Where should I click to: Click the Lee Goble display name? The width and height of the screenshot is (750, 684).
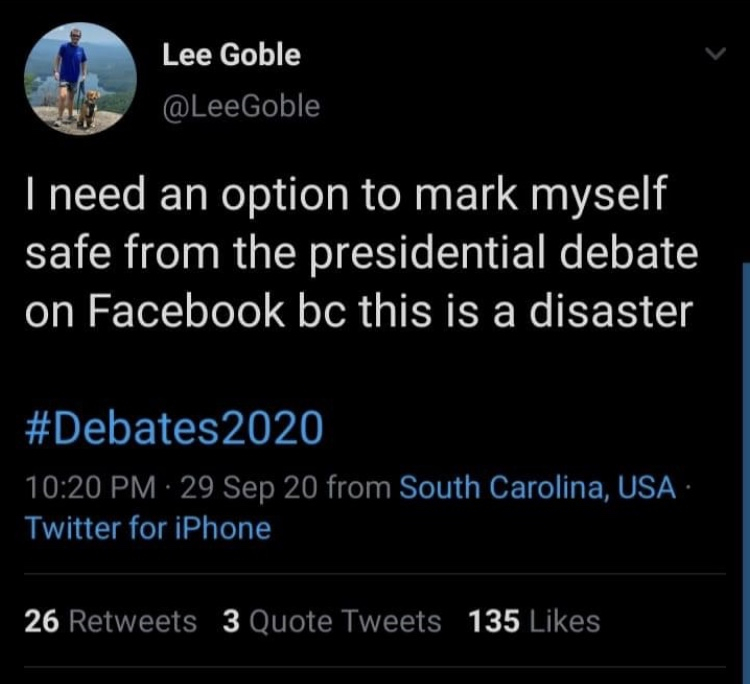click(230, 55)
